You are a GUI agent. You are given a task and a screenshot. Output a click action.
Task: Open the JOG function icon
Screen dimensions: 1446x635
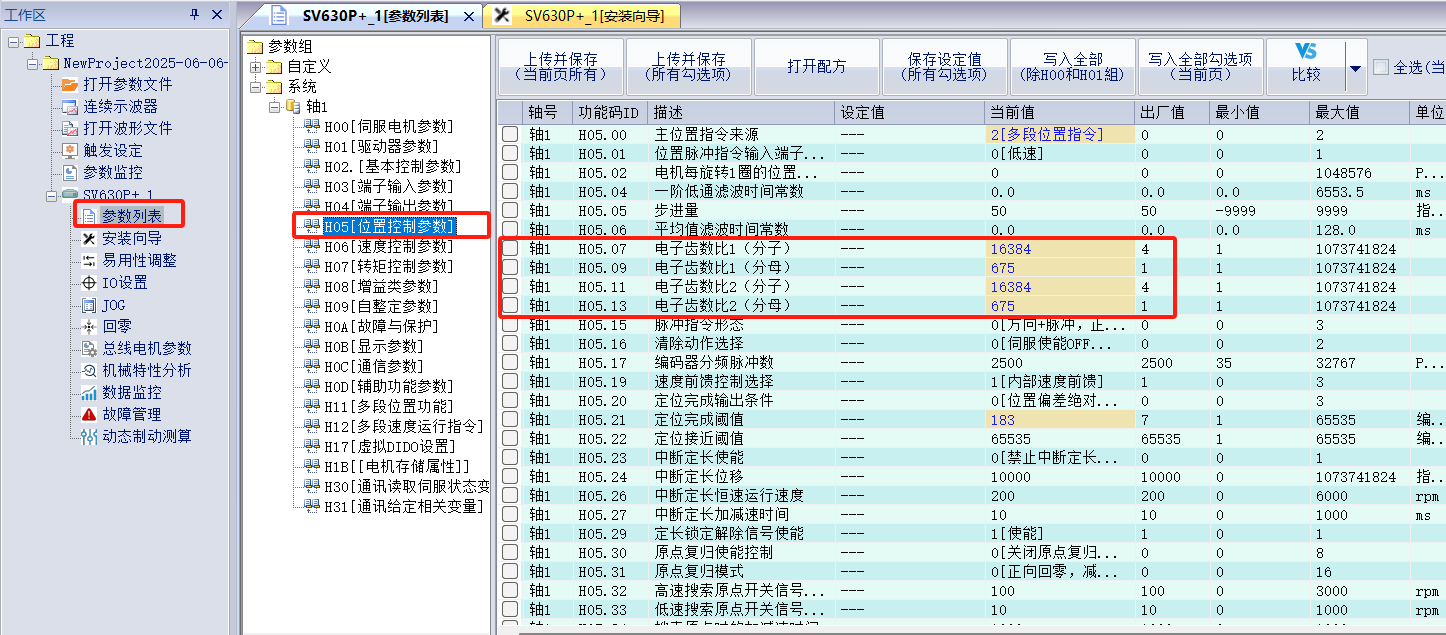(x=90, y=305)
